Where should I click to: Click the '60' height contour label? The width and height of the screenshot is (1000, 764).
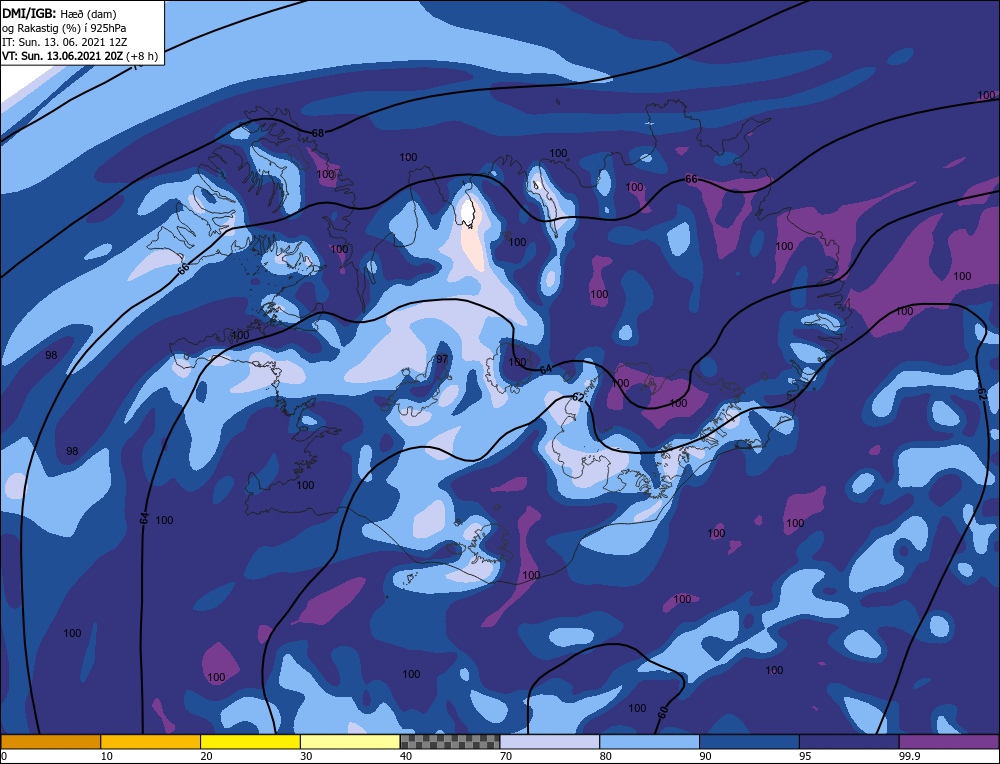coord(663,713)
